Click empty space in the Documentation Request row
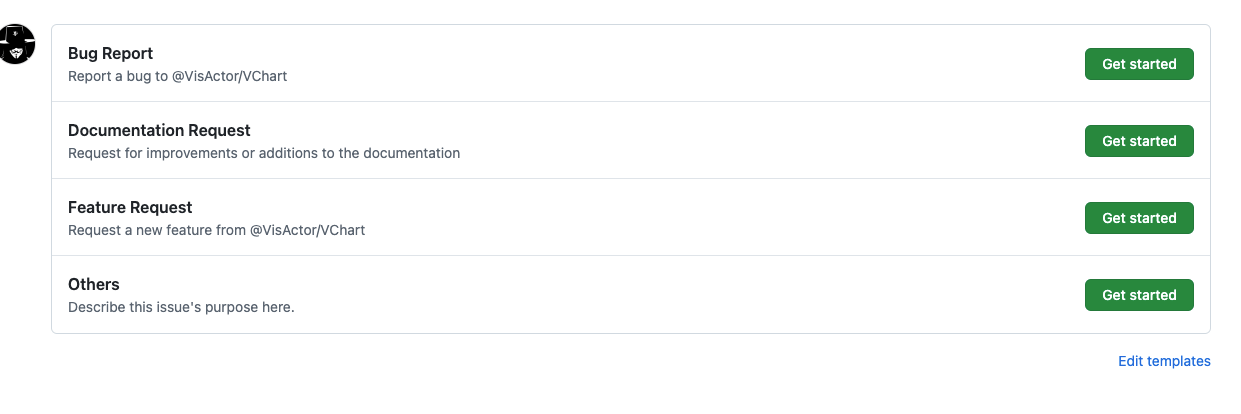The width and height of the screenshot is (1241, 414). (750, 141)
